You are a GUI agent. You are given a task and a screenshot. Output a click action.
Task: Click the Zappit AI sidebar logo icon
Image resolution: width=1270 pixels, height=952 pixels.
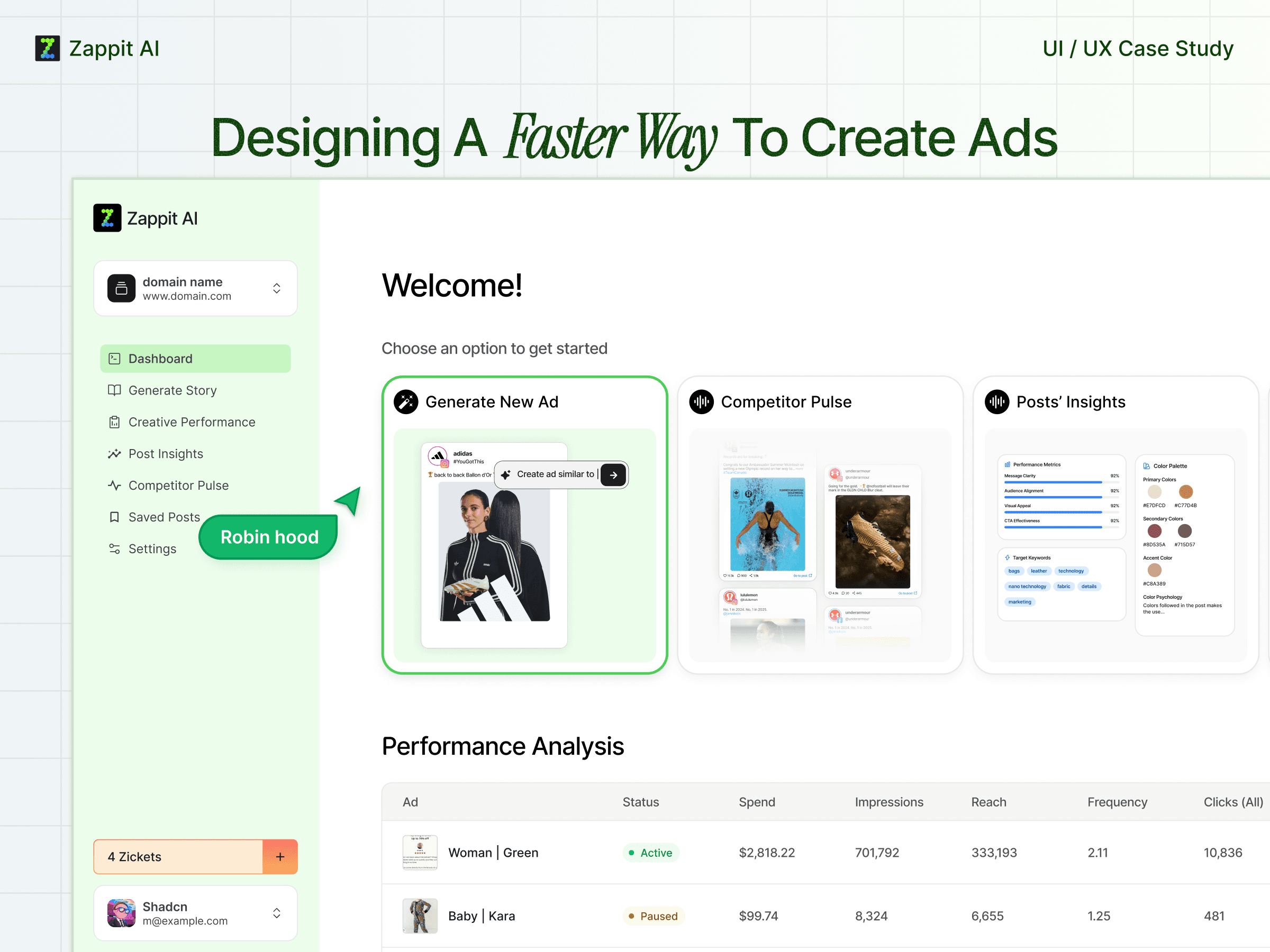[107, 218]
